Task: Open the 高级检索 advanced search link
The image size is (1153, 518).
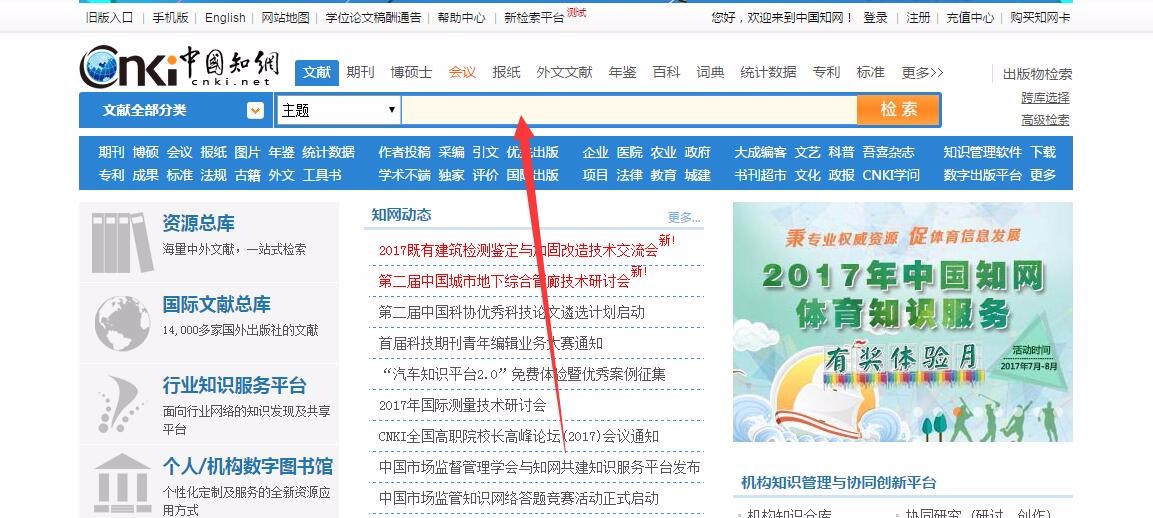Action: [x=1045, y=120]
